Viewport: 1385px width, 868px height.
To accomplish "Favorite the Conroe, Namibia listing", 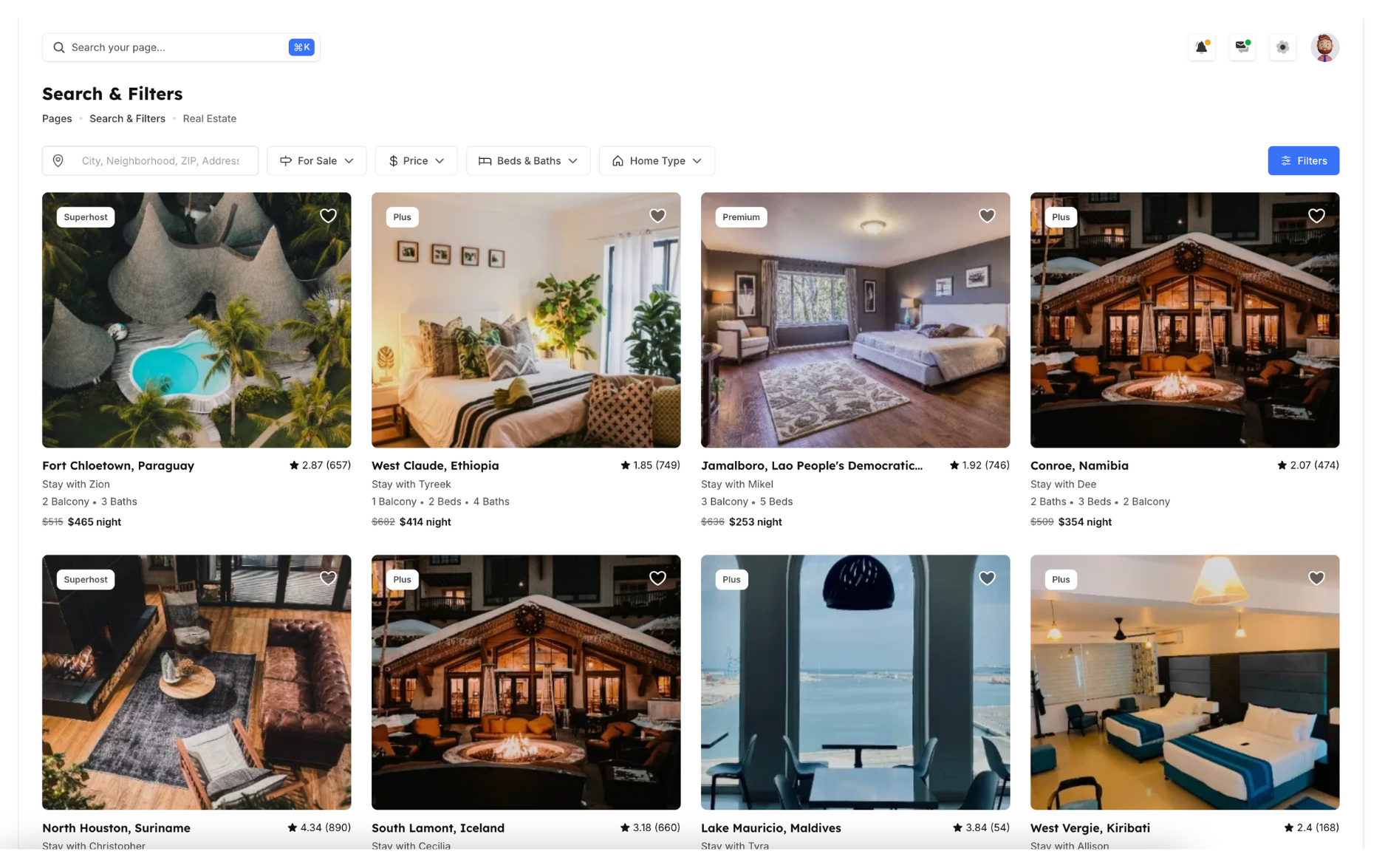I will pyautogui.click(x=1316, y=216).
